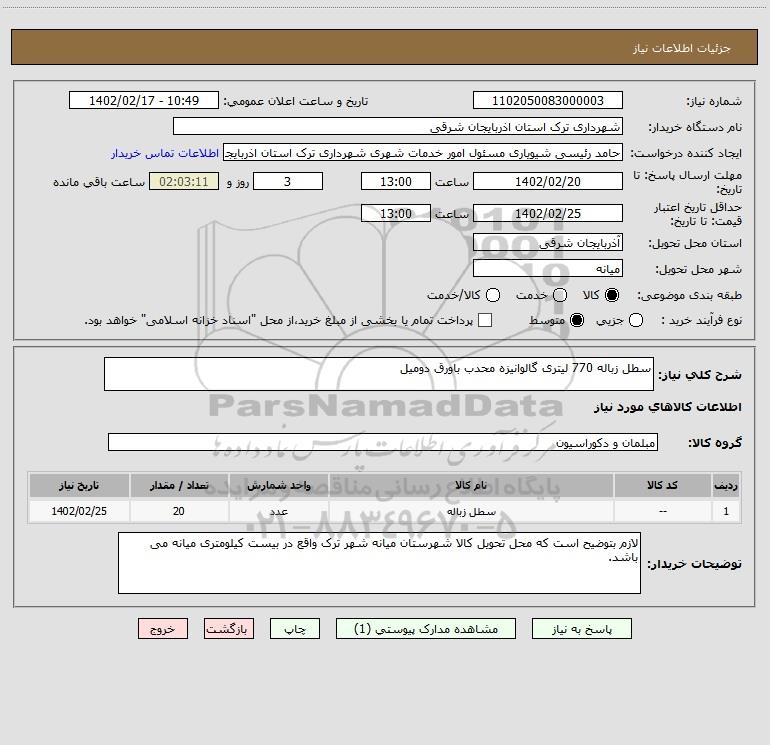Viewport: 770px width, 745px height.
Task: Click the delivery province field آذربایجان شرقی
Action: (x=548, y=243)
